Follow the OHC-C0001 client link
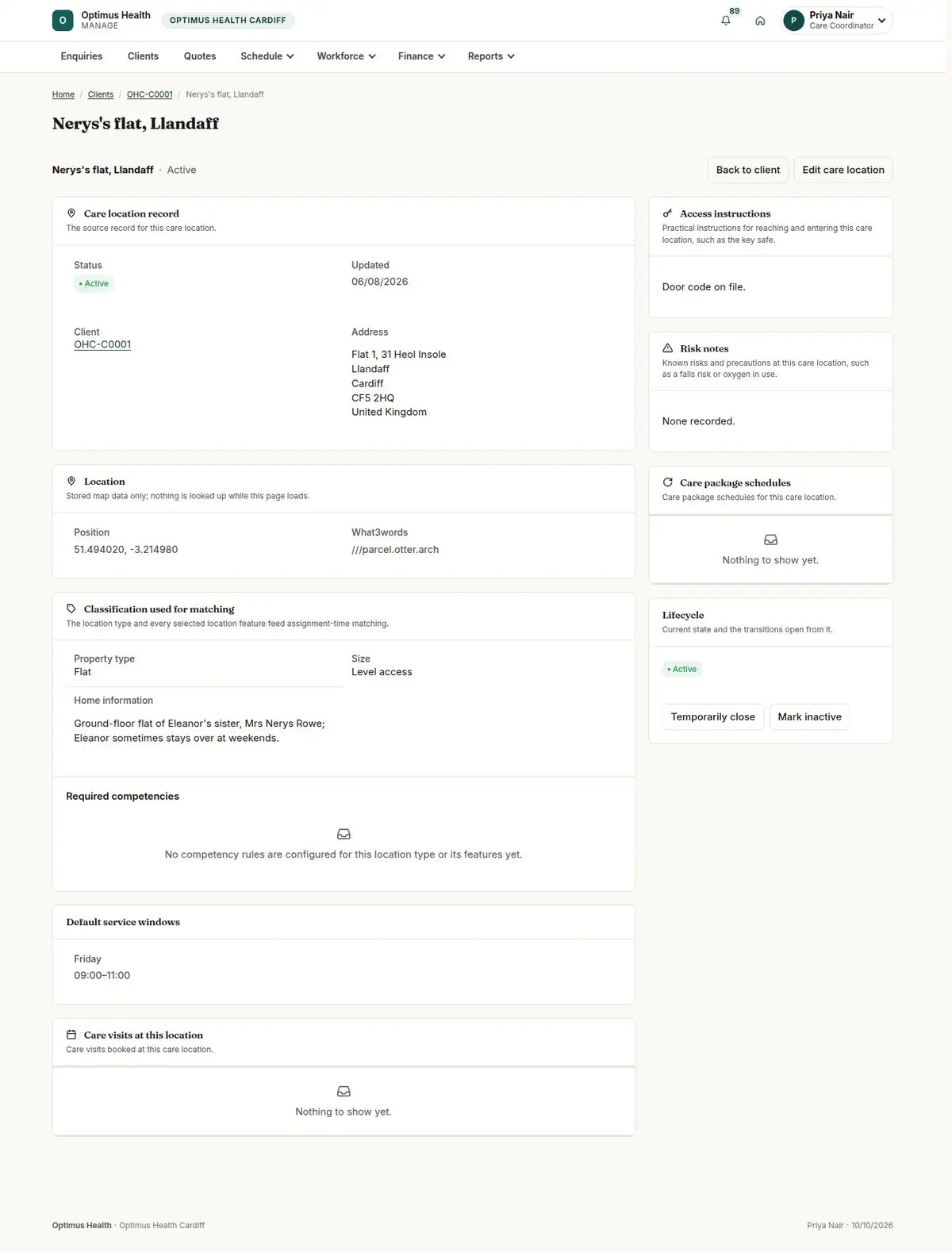The width and height of the screenshot is (952, 1252). [102, 344]
